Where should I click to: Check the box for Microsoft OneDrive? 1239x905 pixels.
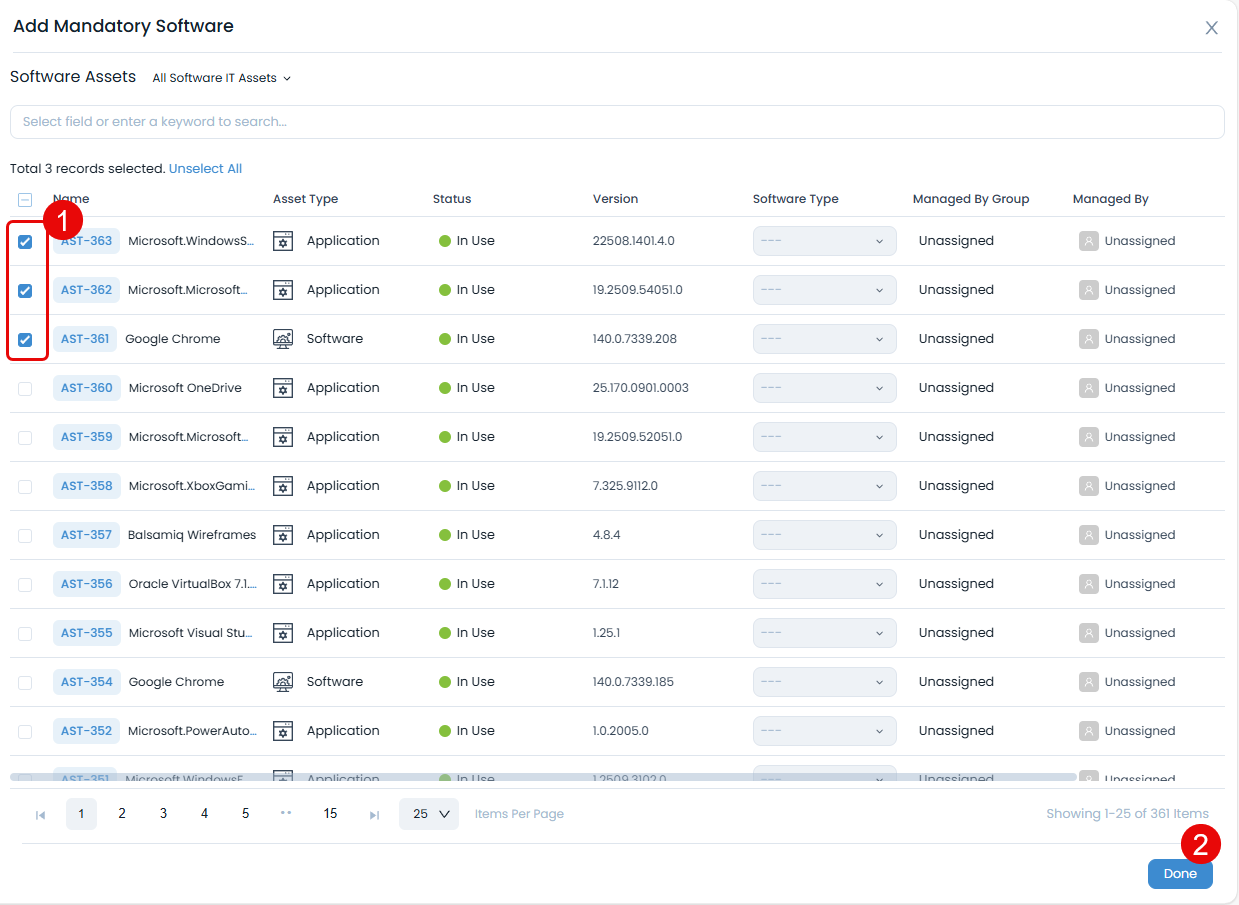pyautogui.click(x=25, y=388)
